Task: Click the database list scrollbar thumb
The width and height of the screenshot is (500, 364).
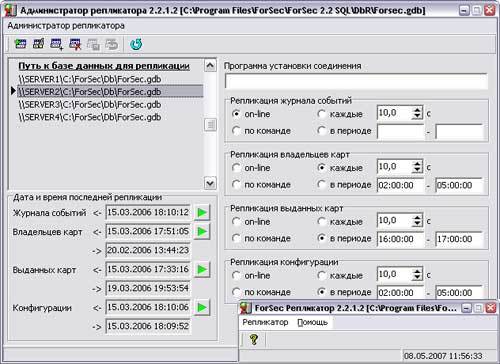Action: (210, 125)
